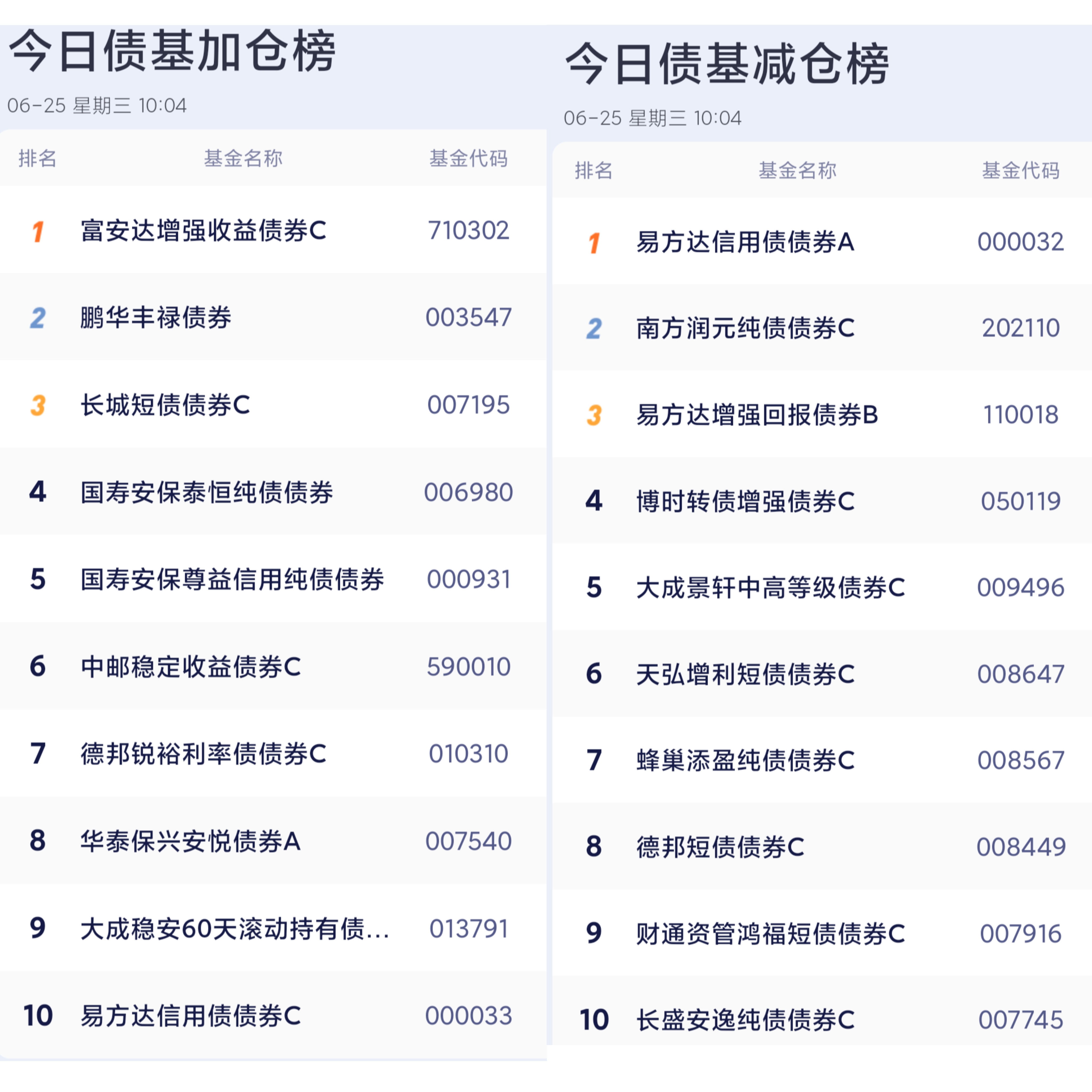The image size is (1092, 1092).
Task: Open 天弘增利短债债券C entry
Action: pyautogui.click(x=745, y=674)
